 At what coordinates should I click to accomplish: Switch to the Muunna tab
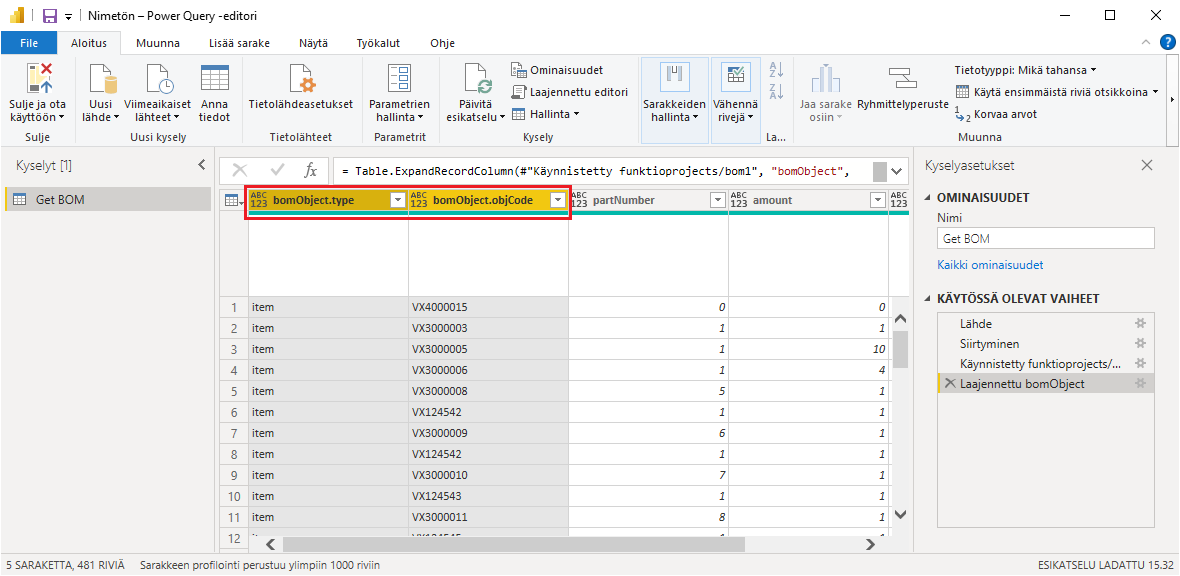[x=158, y=43]
